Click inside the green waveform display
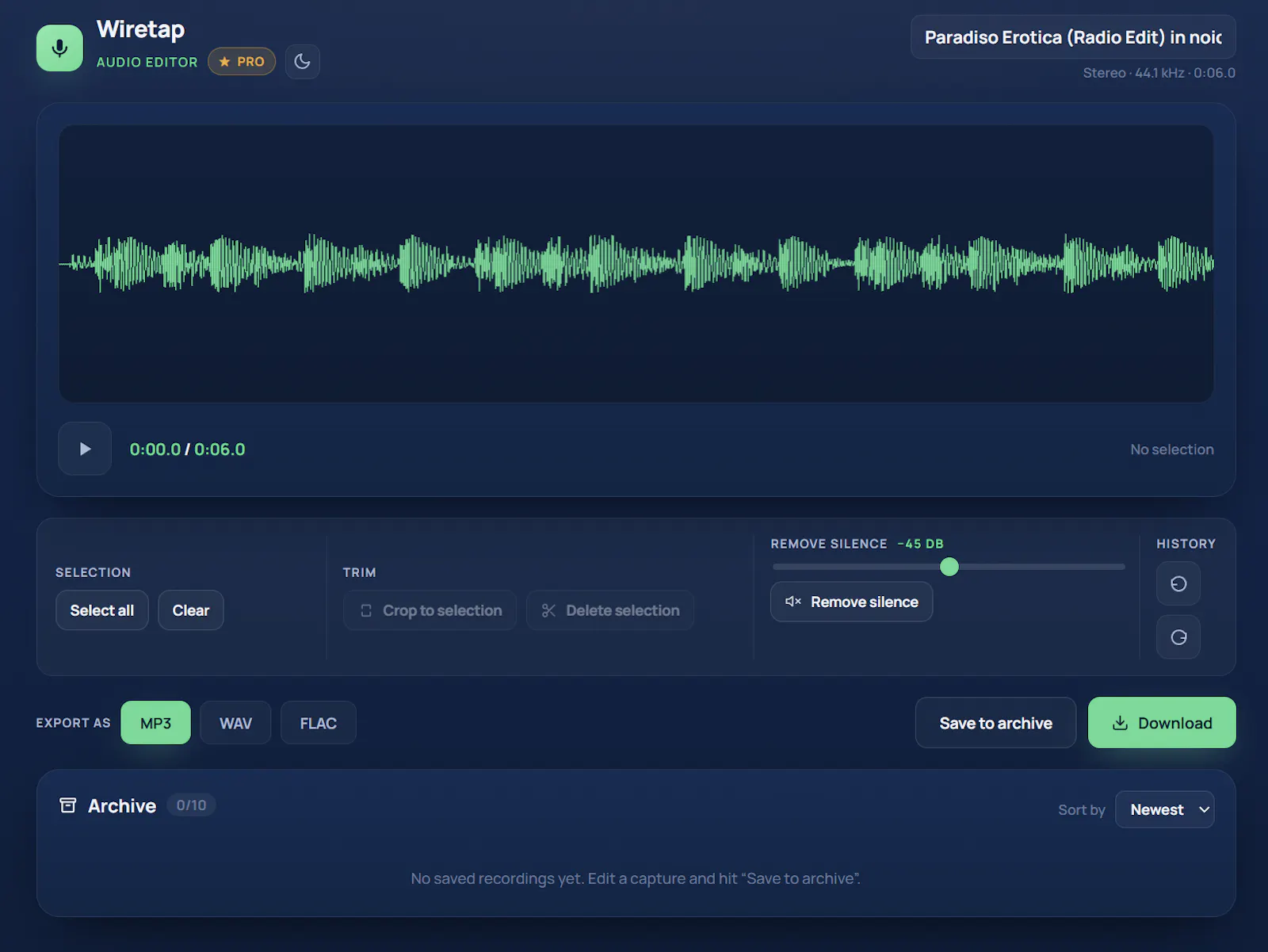 point(636,263)
